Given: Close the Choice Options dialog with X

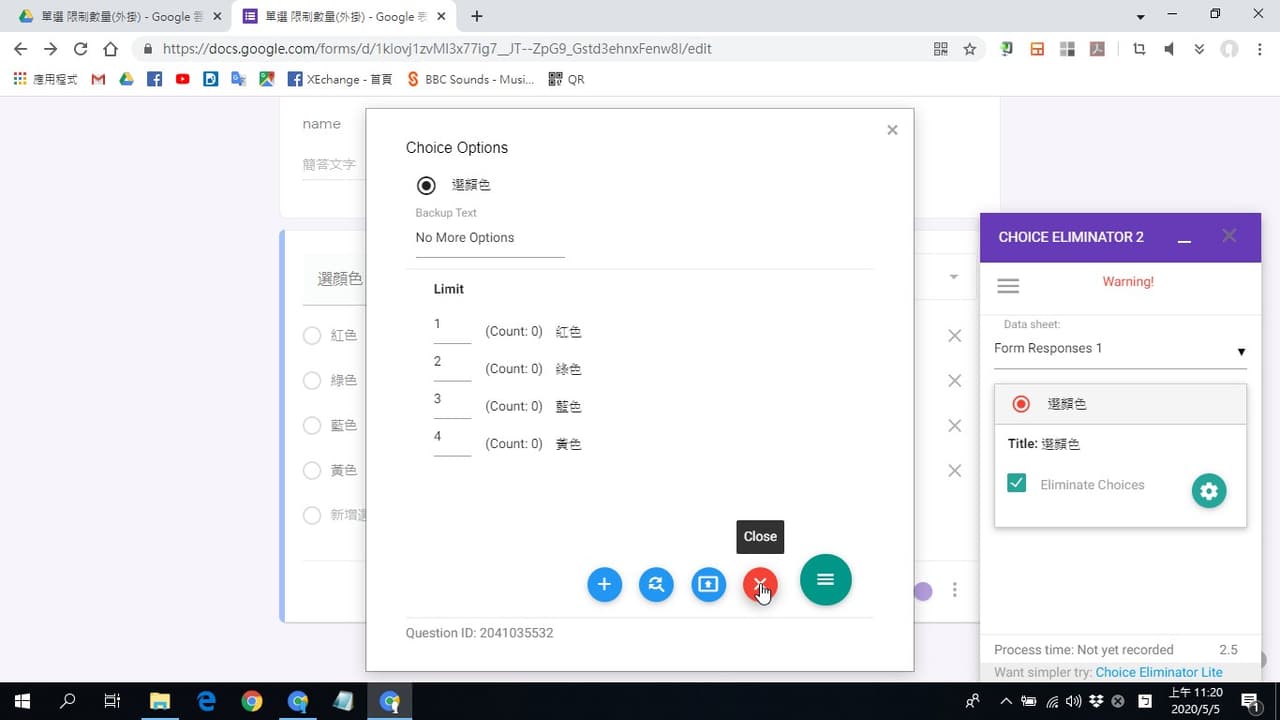Looking at the screenshot, I should coord(892,130).
